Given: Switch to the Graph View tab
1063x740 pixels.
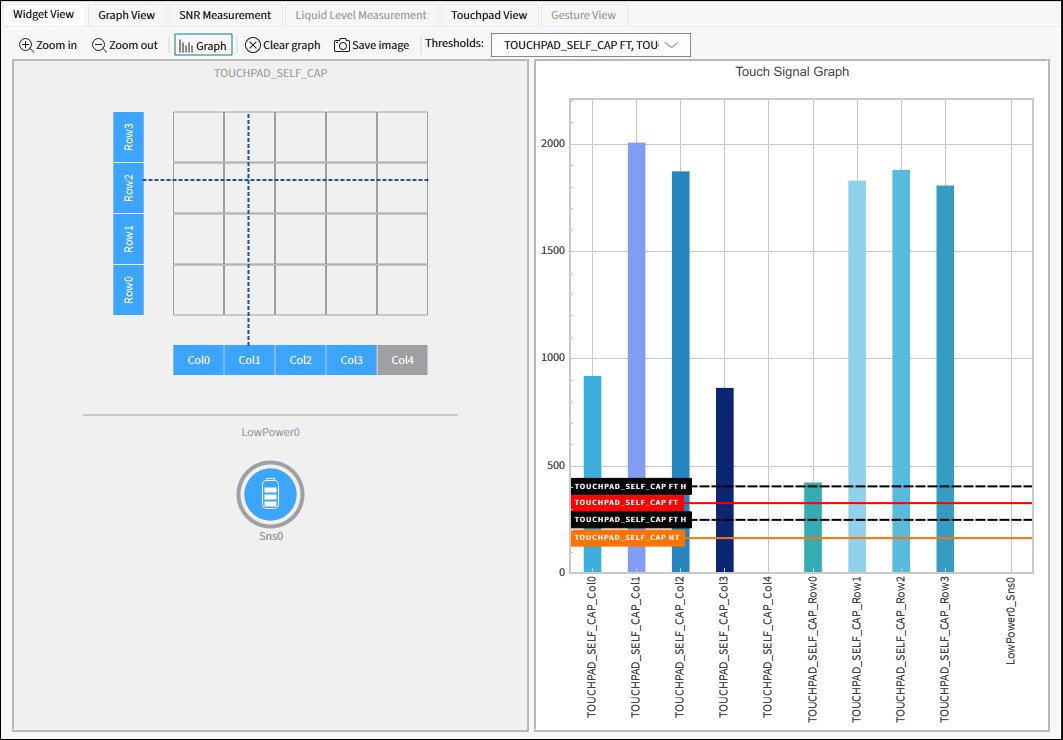Looking at the screenshot, I should coord(126,15).
